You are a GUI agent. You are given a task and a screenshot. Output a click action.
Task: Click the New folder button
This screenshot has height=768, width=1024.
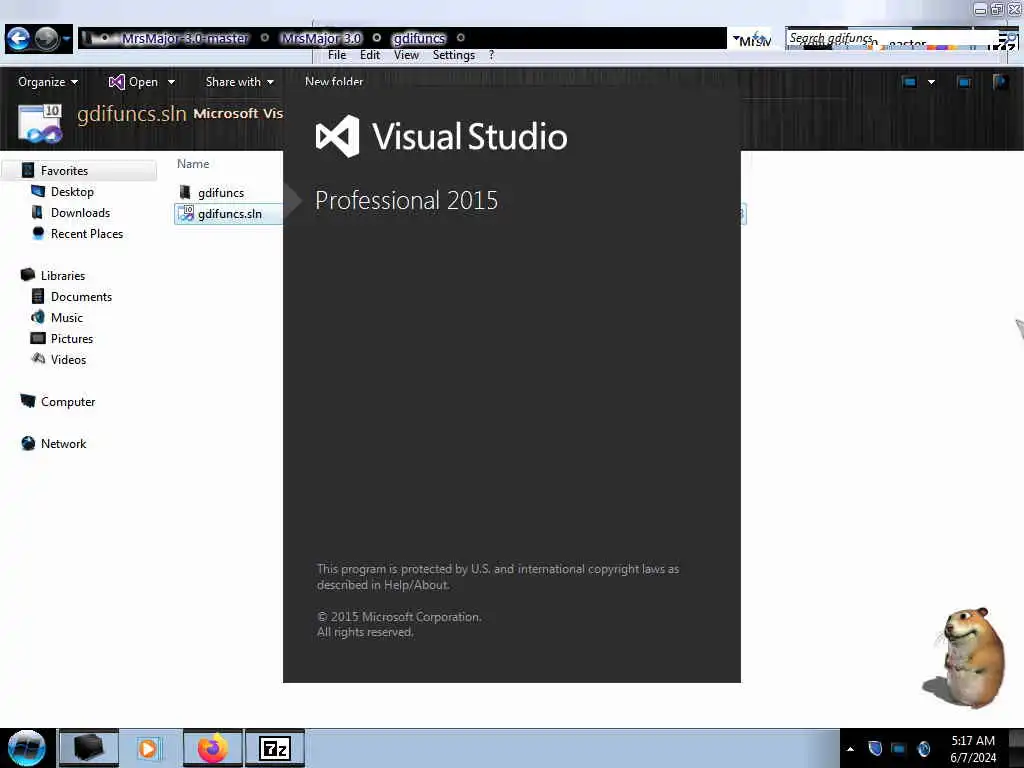coord(334,82)
